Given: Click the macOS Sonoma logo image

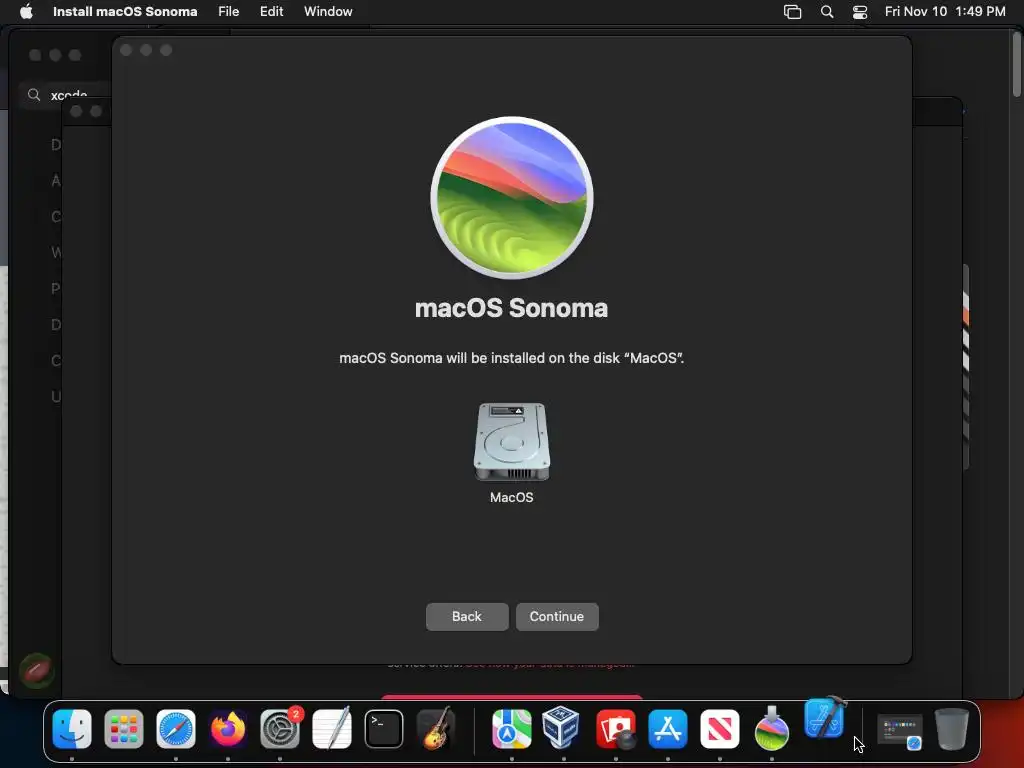Looking at the screenshot, I should (x=511, y=198).
